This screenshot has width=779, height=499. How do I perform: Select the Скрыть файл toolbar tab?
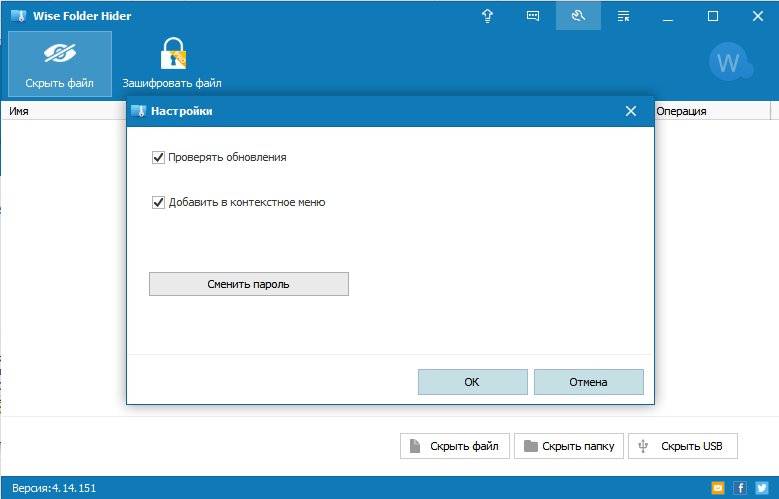[x=60, y=64]
